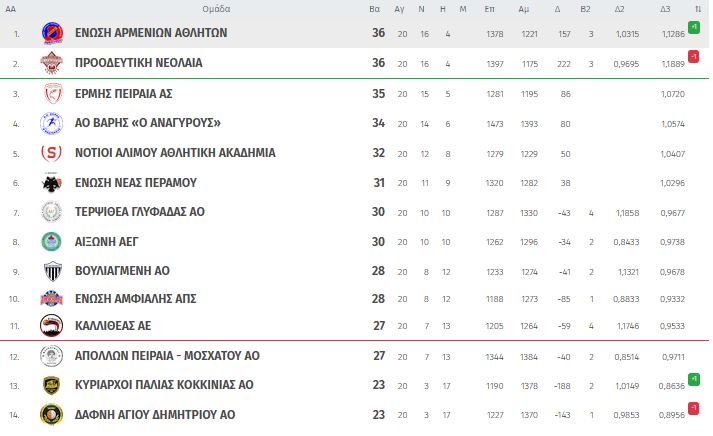The image size is (713, 436).
Task: Click the Δ3 column header
Action: tap(665, 9)
